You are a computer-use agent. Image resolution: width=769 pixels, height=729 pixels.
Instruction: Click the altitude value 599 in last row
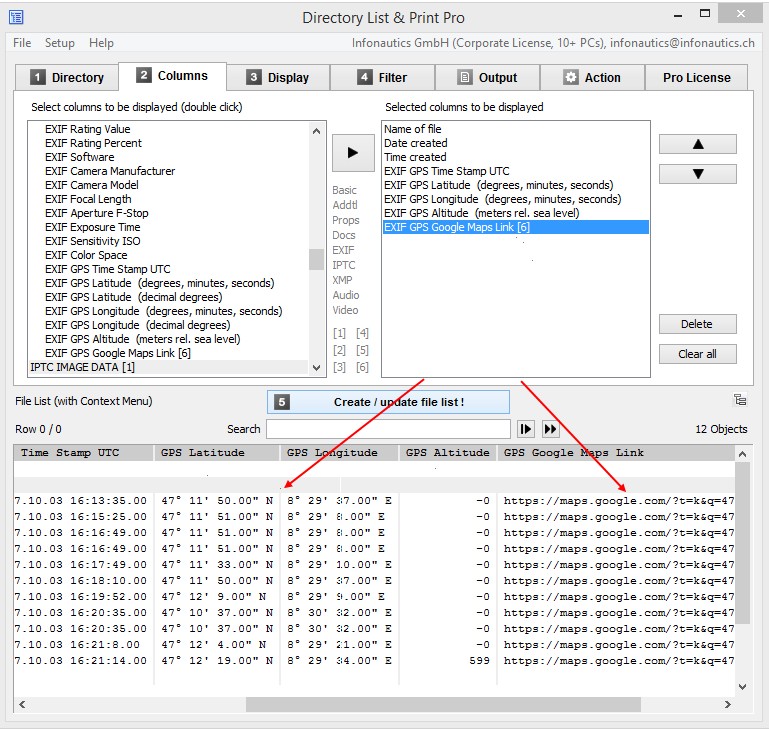pos(479,661)
